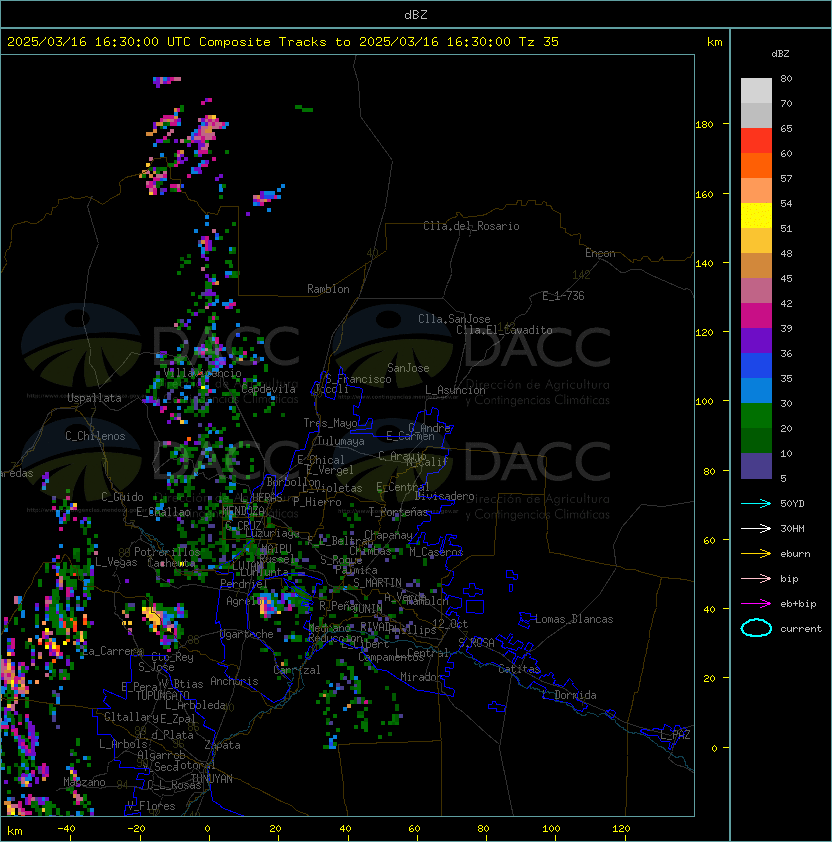Image resolution: width=832 pixels, height=842 pixels.
Task: Click the dBZ title at top center
Action: coord(416,15)
